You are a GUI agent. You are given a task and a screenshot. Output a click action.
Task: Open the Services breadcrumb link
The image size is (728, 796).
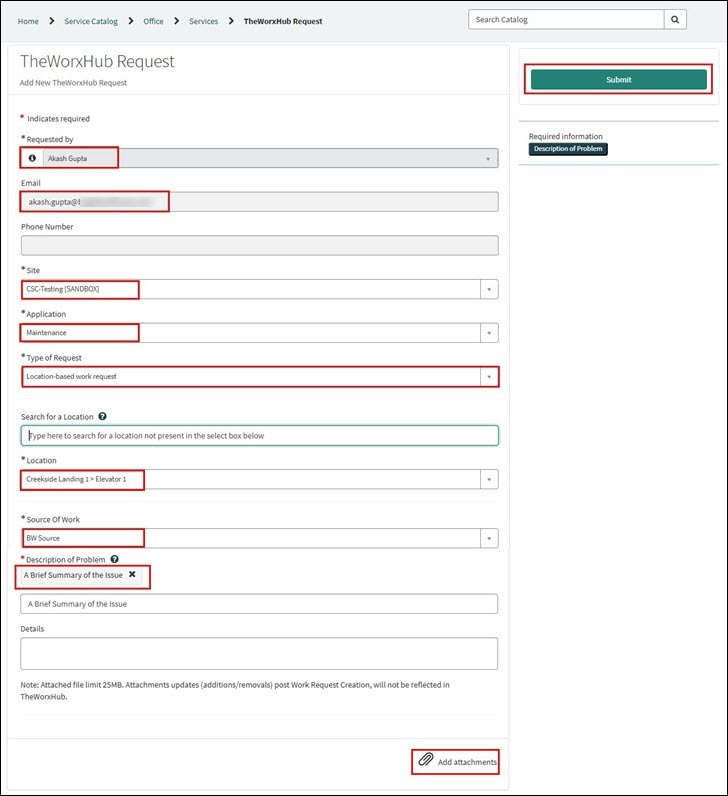204,21
